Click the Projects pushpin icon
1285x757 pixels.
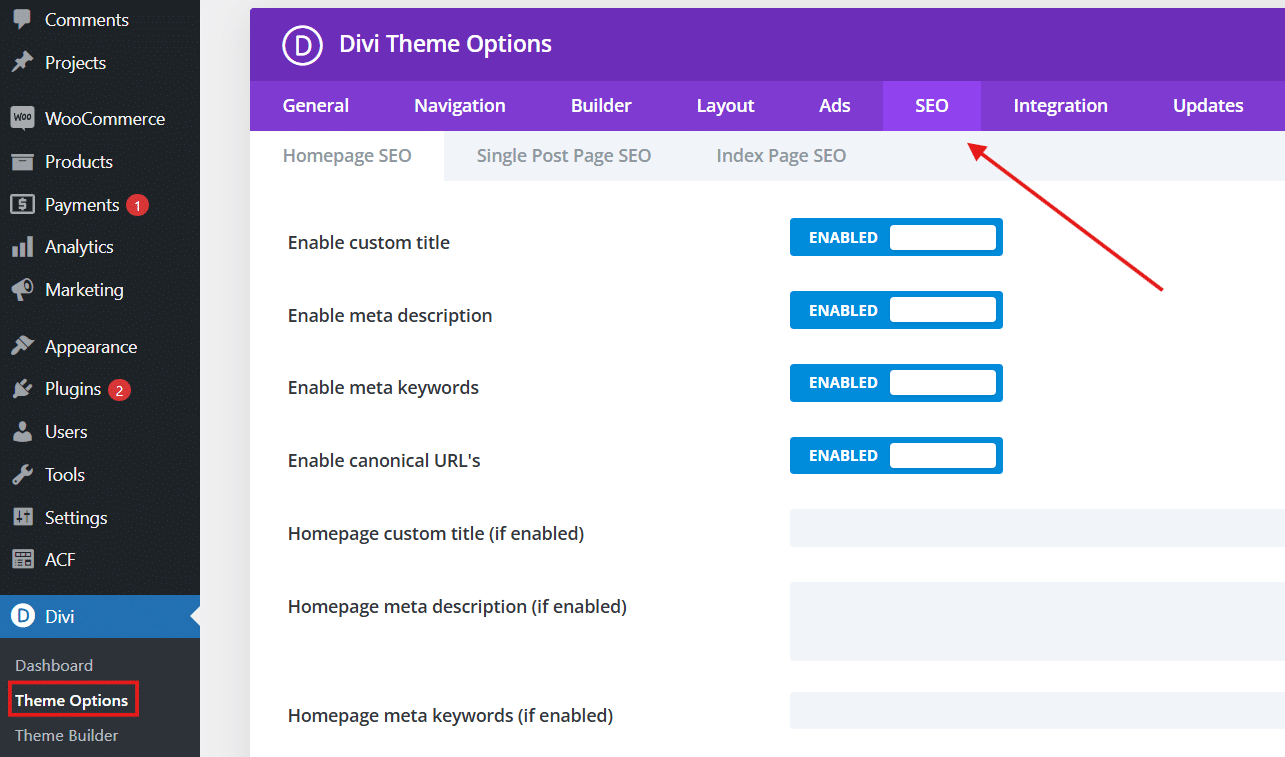(x=24, y=62)
